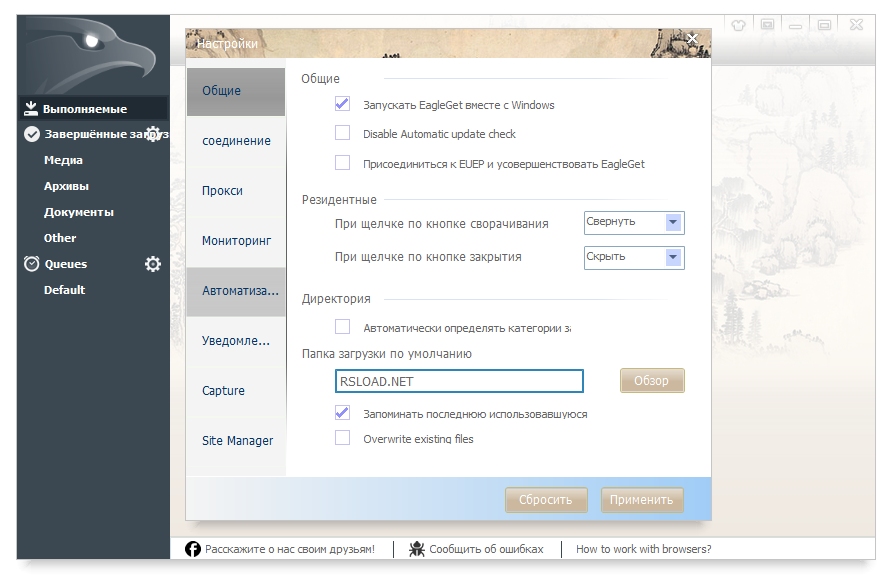The height and width of the screenshot is (586, 890).
Task: Open the main menu icon in title bar
Action: tap(767, 24)
